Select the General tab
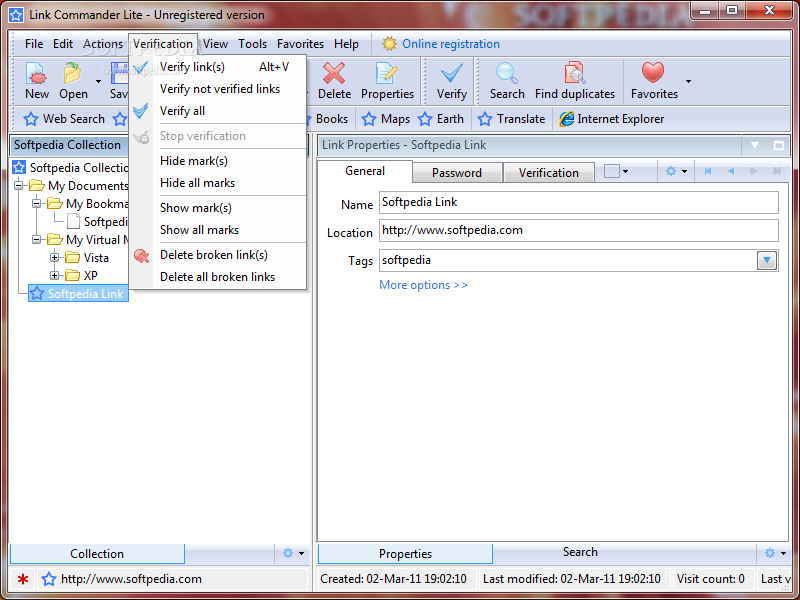 point(364,171)
